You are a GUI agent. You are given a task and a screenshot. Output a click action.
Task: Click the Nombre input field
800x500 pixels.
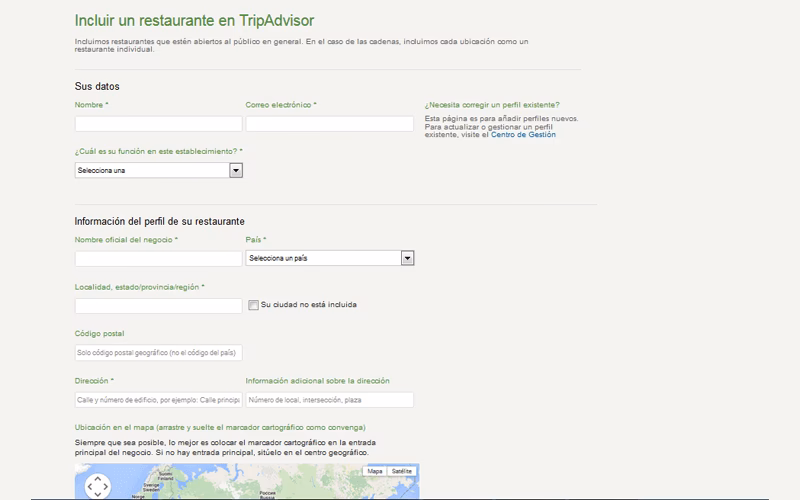[158, 123]
